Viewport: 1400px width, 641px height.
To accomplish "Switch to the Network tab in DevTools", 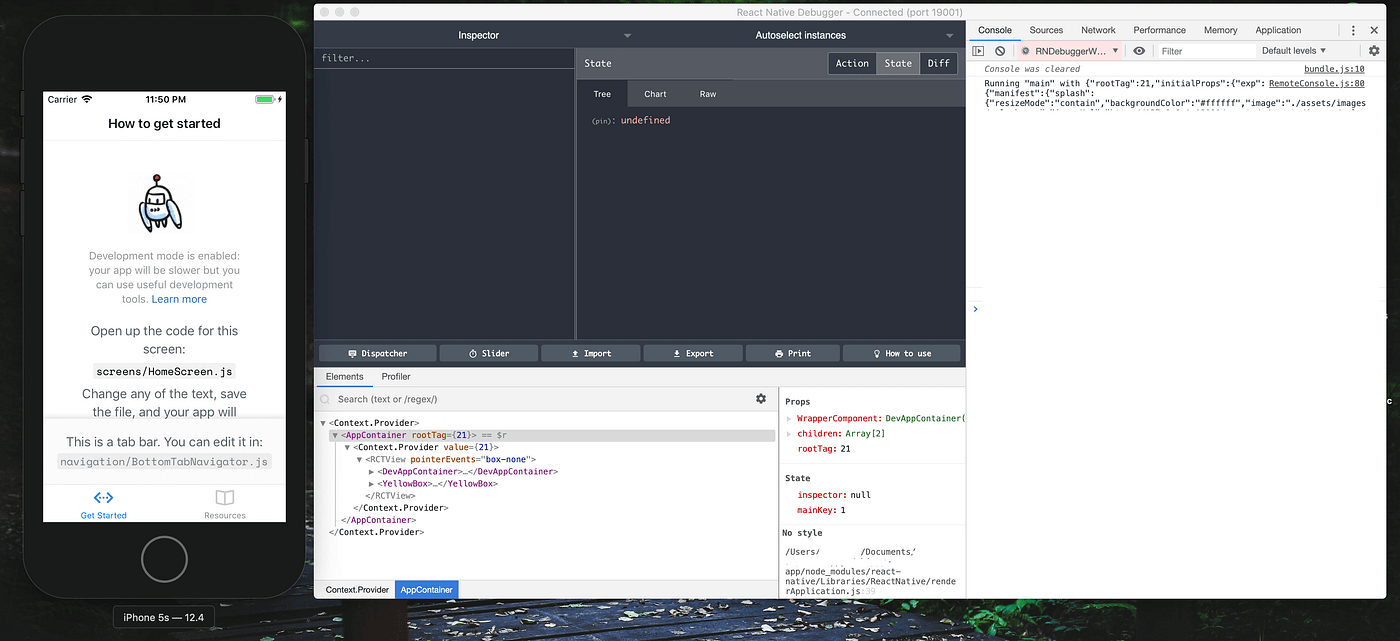I will pos(1098,30).
